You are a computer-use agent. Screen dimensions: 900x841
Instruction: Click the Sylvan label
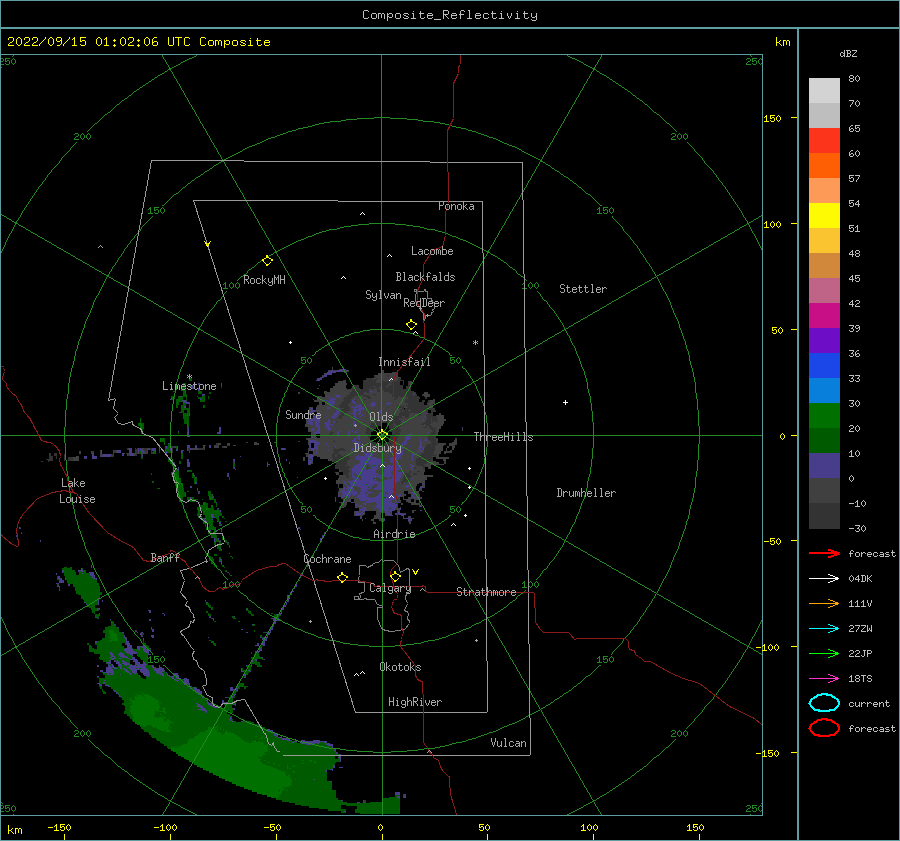[383, 295]
